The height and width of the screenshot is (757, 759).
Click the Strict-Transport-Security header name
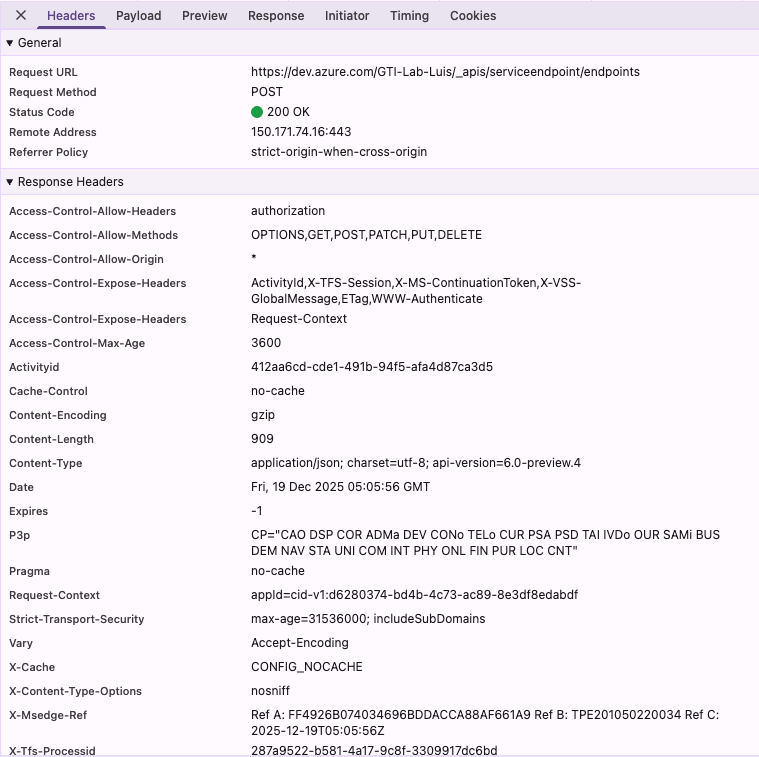[x=76, y=620]
